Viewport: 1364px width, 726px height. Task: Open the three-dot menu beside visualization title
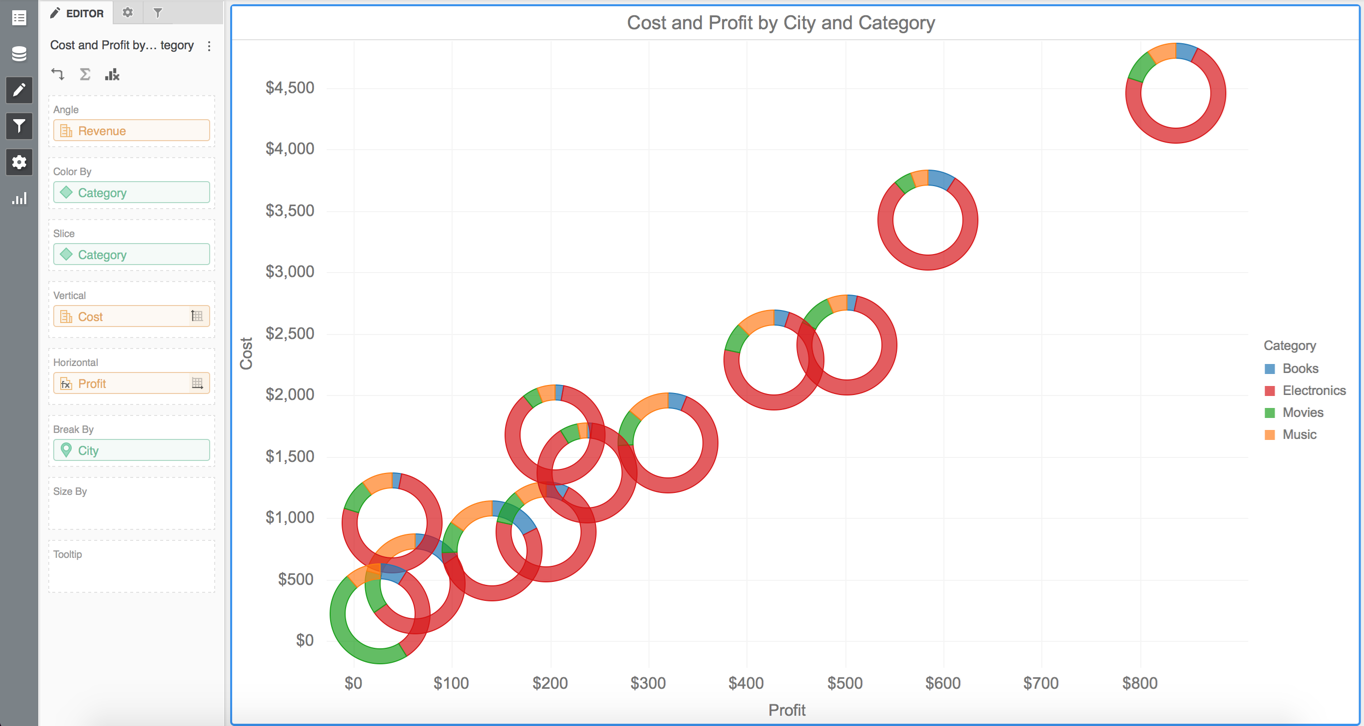click(209, 46)
